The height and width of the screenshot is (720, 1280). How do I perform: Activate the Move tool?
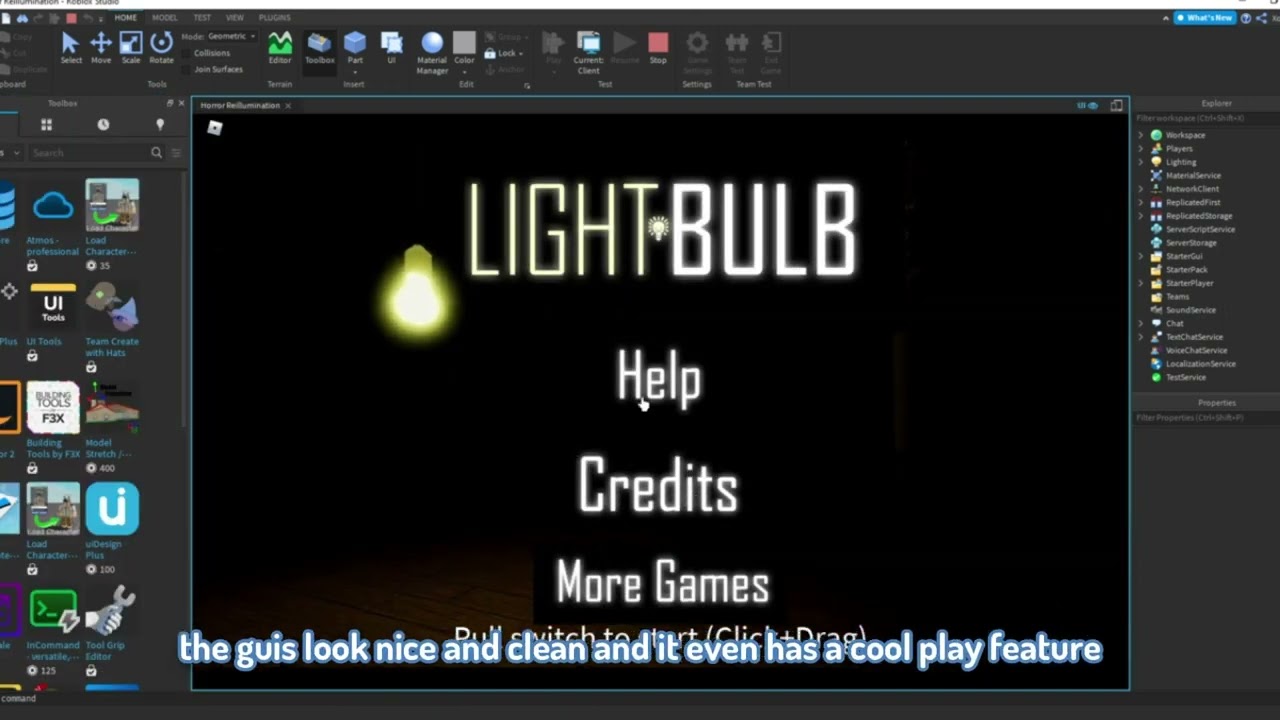pos(101,47)
